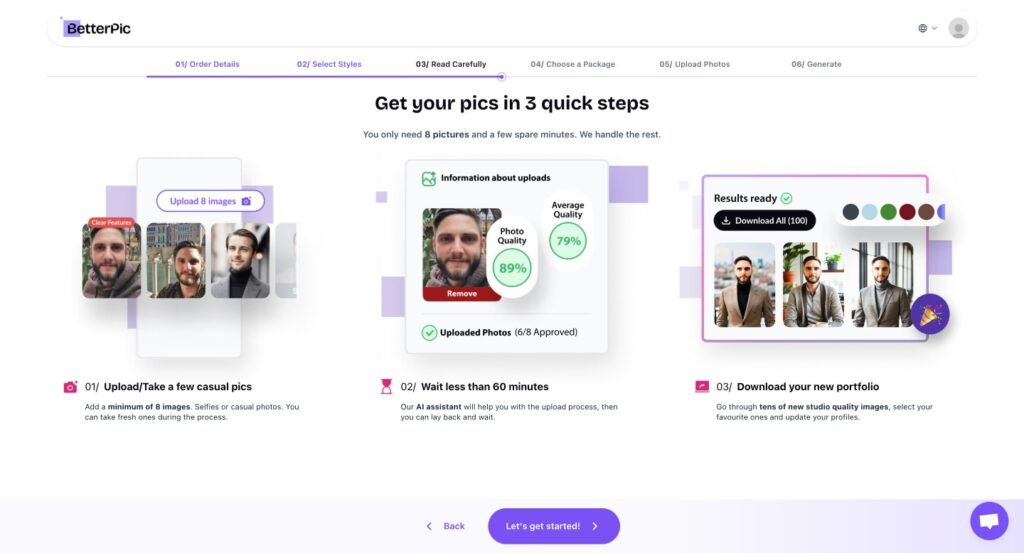Viewport: 1024px width, 553px height.
Task: Open the 04/ Choose a Package step
Action: [x=573, y=64]
